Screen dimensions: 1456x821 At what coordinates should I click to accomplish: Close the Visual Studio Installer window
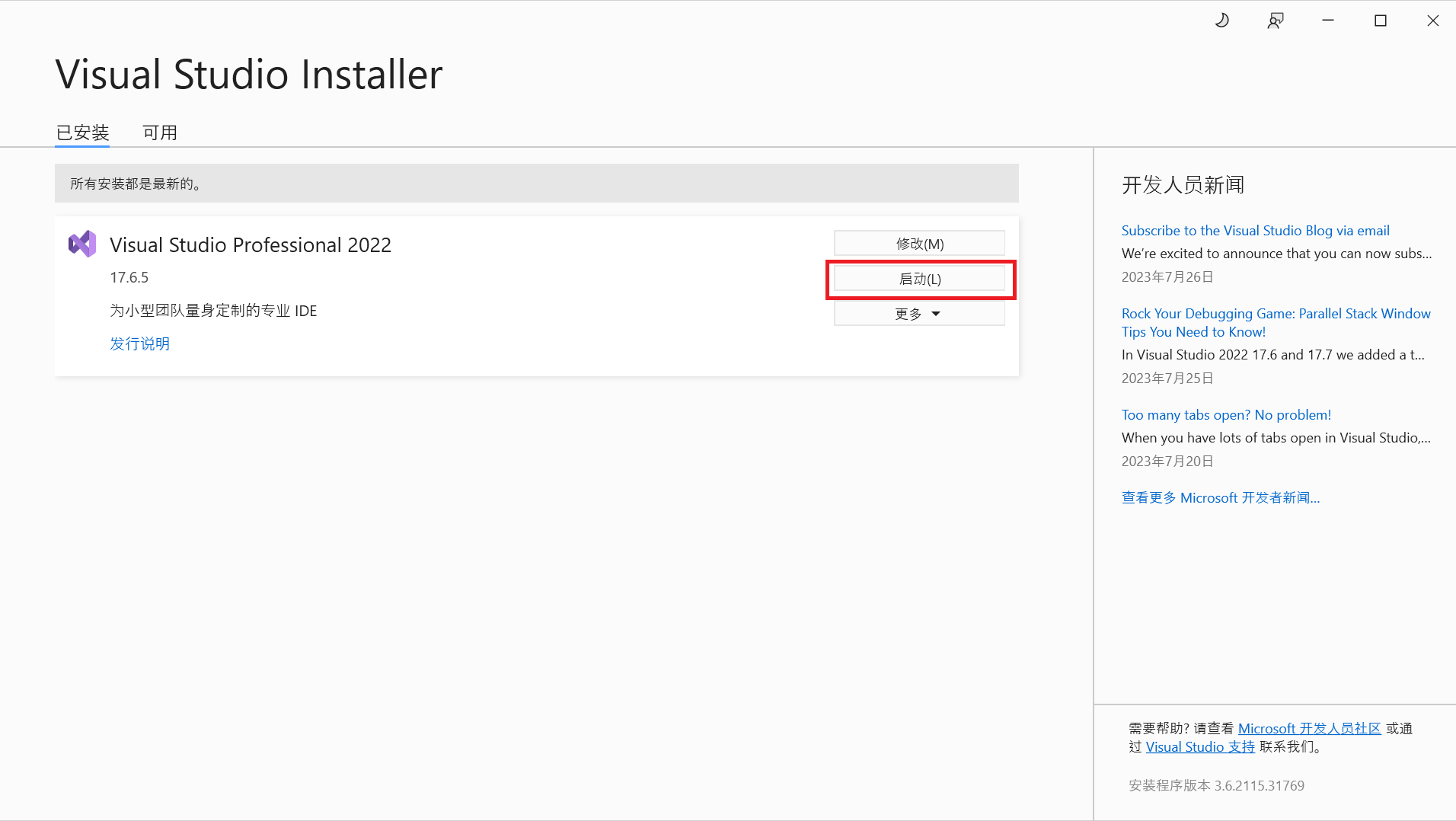click(x=1433, y=21)
